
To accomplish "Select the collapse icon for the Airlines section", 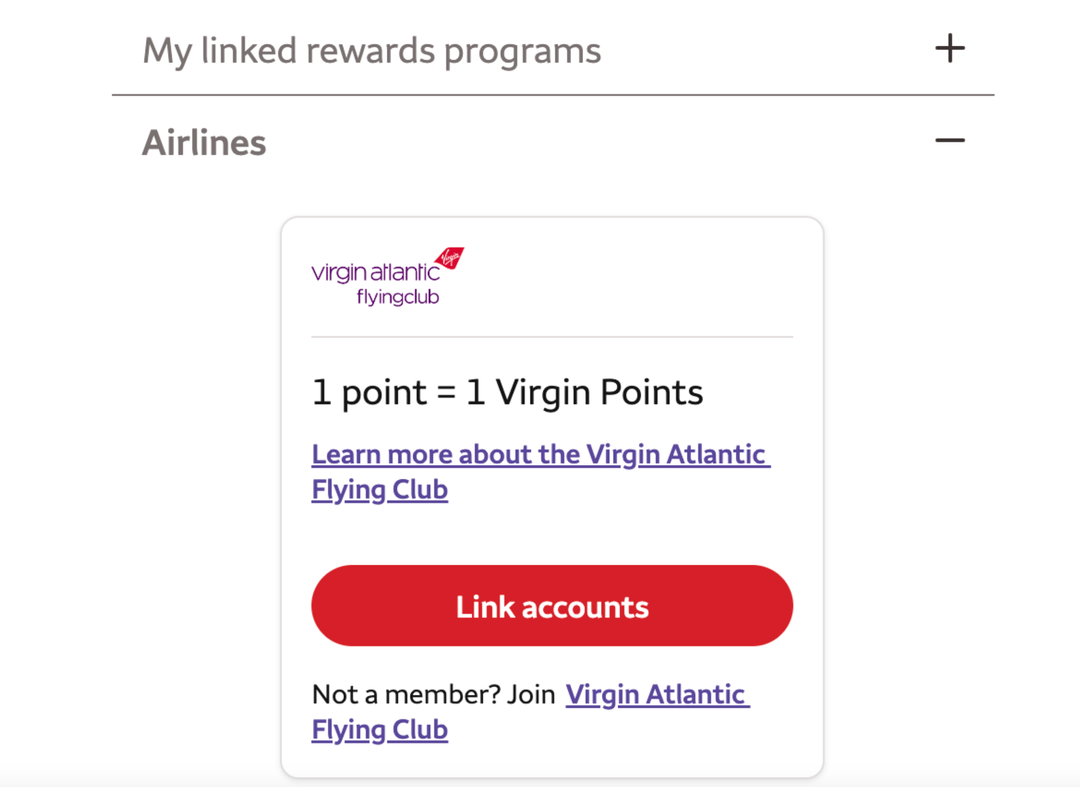I will [950, 141].
